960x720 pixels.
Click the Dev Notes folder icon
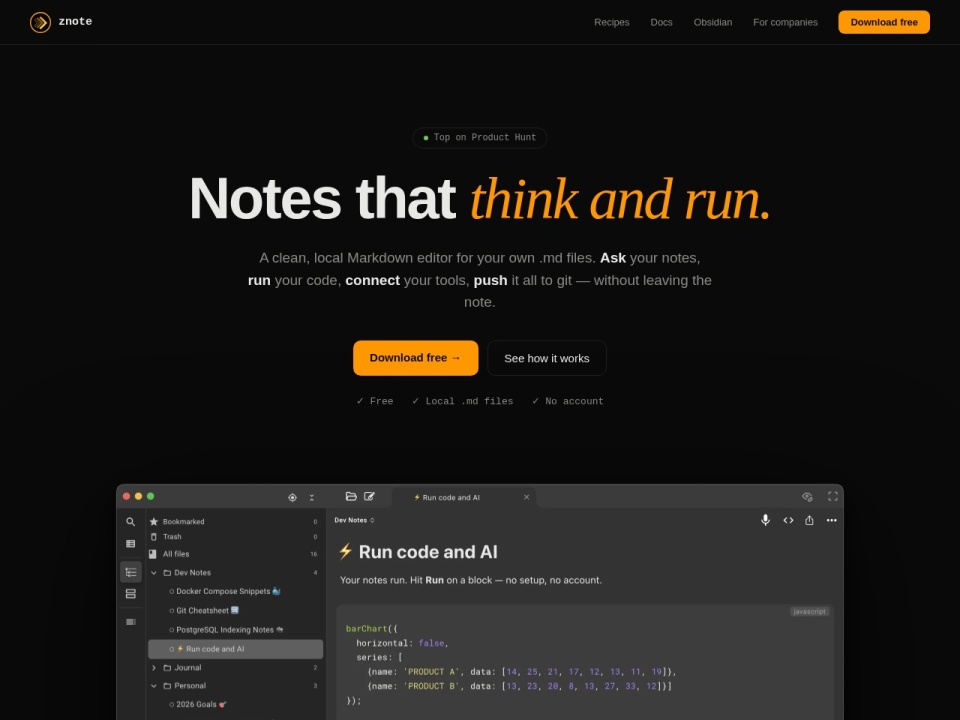[167, 572]
